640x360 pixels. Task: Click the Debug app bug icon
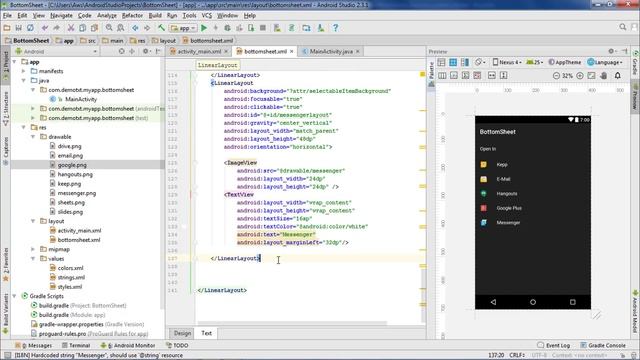click(227, 28)
